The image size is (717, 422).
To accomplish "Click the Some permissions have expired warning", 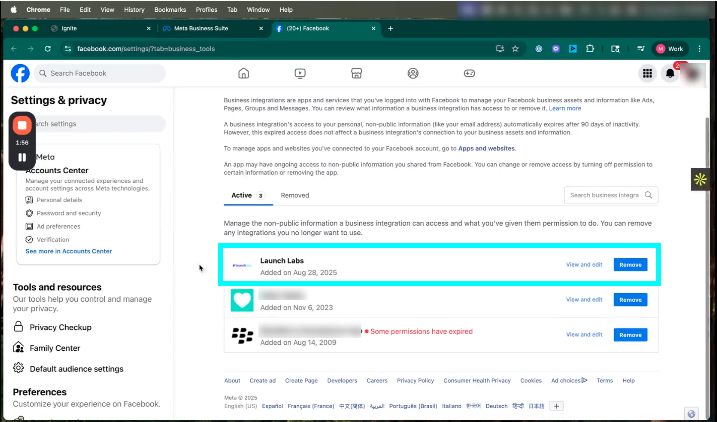I will [x=419, y=331].
